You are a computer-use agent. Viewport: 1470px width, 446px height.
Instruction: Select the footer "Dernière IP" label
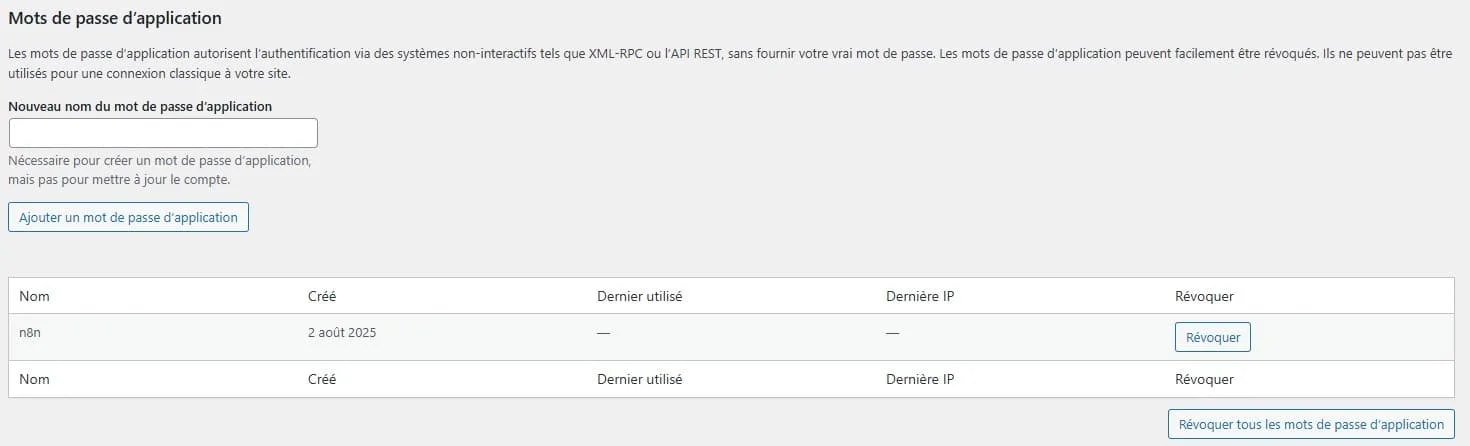(920, 380)
